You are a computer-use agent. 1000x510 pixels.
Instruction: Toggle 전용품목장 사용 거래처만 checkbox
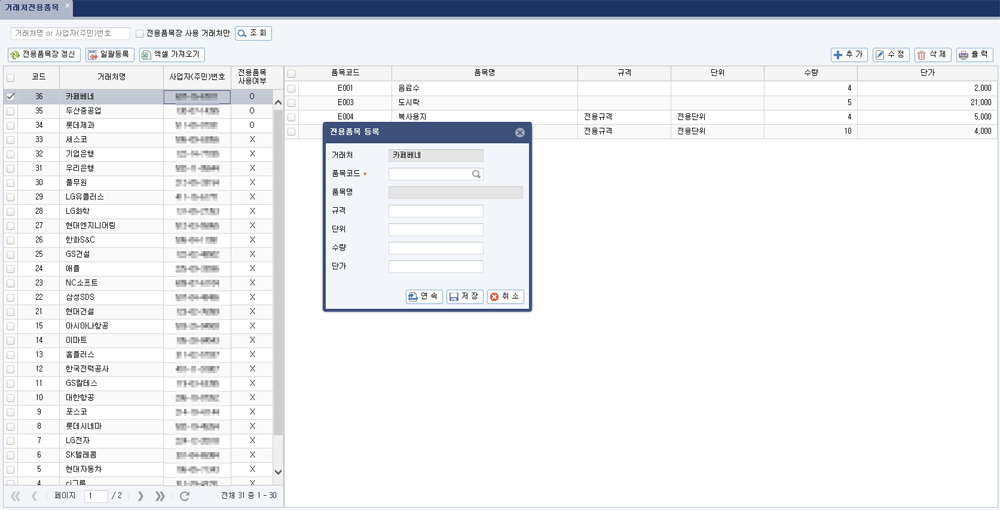(x=140, y=33)
